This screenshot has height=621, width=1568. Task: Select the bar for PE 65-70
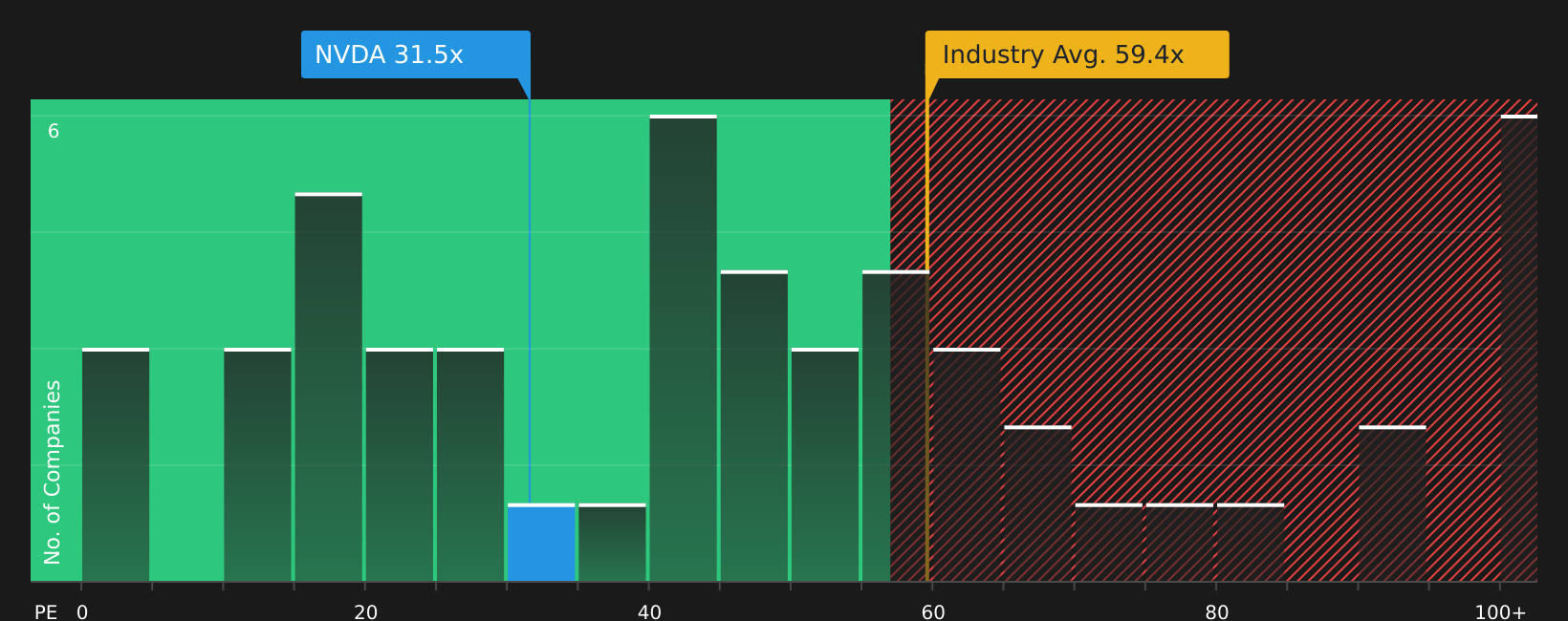(x=1037, y=503)
